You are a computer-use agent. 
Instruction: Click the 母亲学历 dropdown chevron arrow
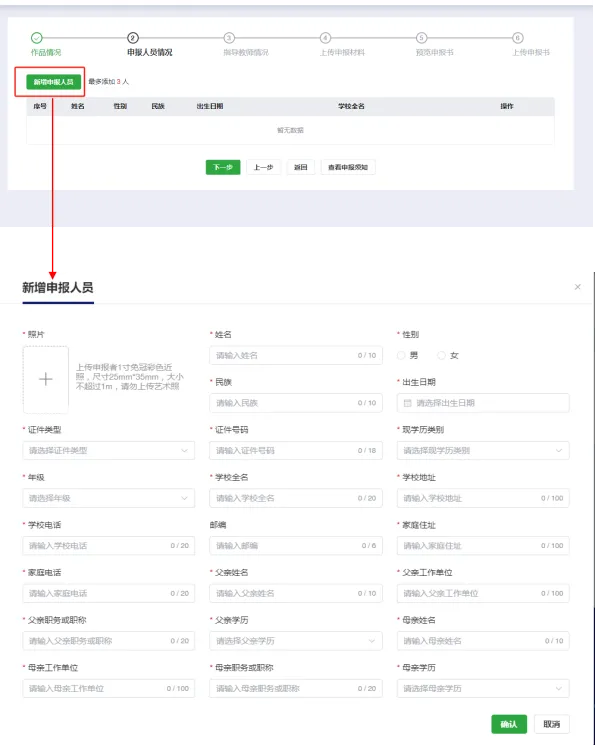(559, 688)
